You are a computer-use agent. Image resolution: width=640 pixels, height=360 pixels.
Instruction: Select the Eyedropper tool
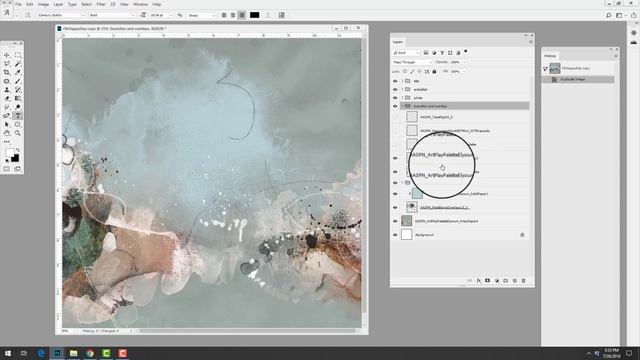[18, 72]
